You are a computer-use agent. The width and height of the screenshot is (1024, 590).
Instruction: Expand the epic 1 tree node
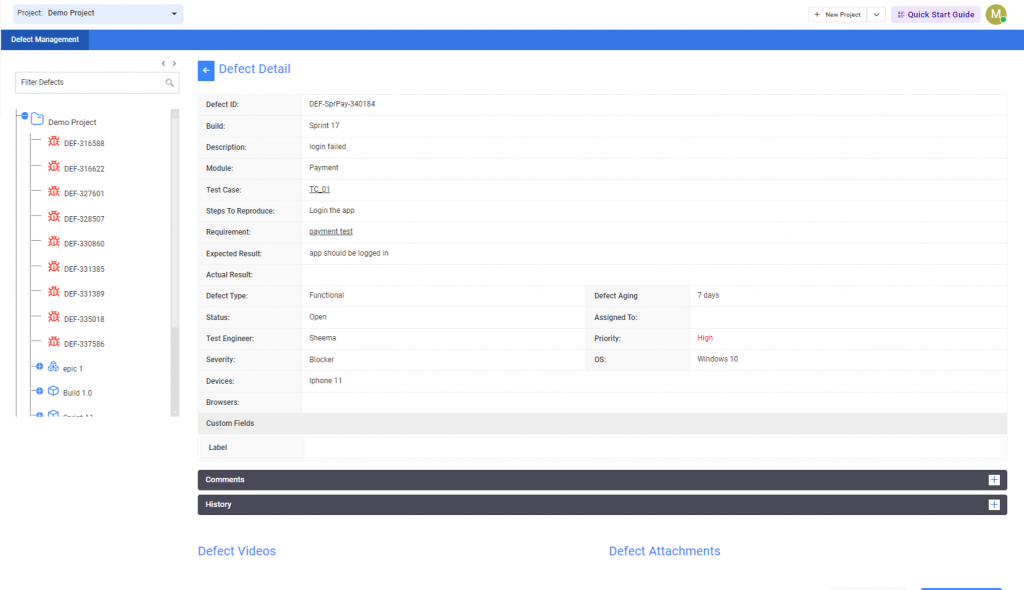click(40, 367)
